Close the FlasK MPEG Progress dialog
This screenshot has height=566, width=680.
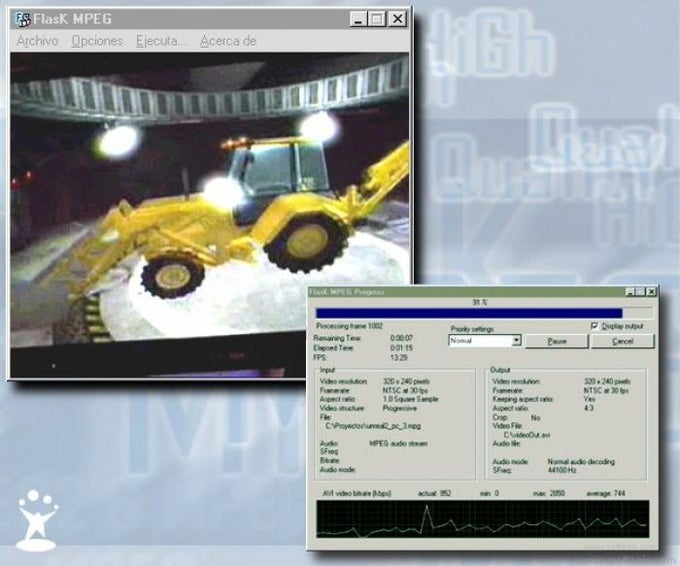[x=651, y=292]
